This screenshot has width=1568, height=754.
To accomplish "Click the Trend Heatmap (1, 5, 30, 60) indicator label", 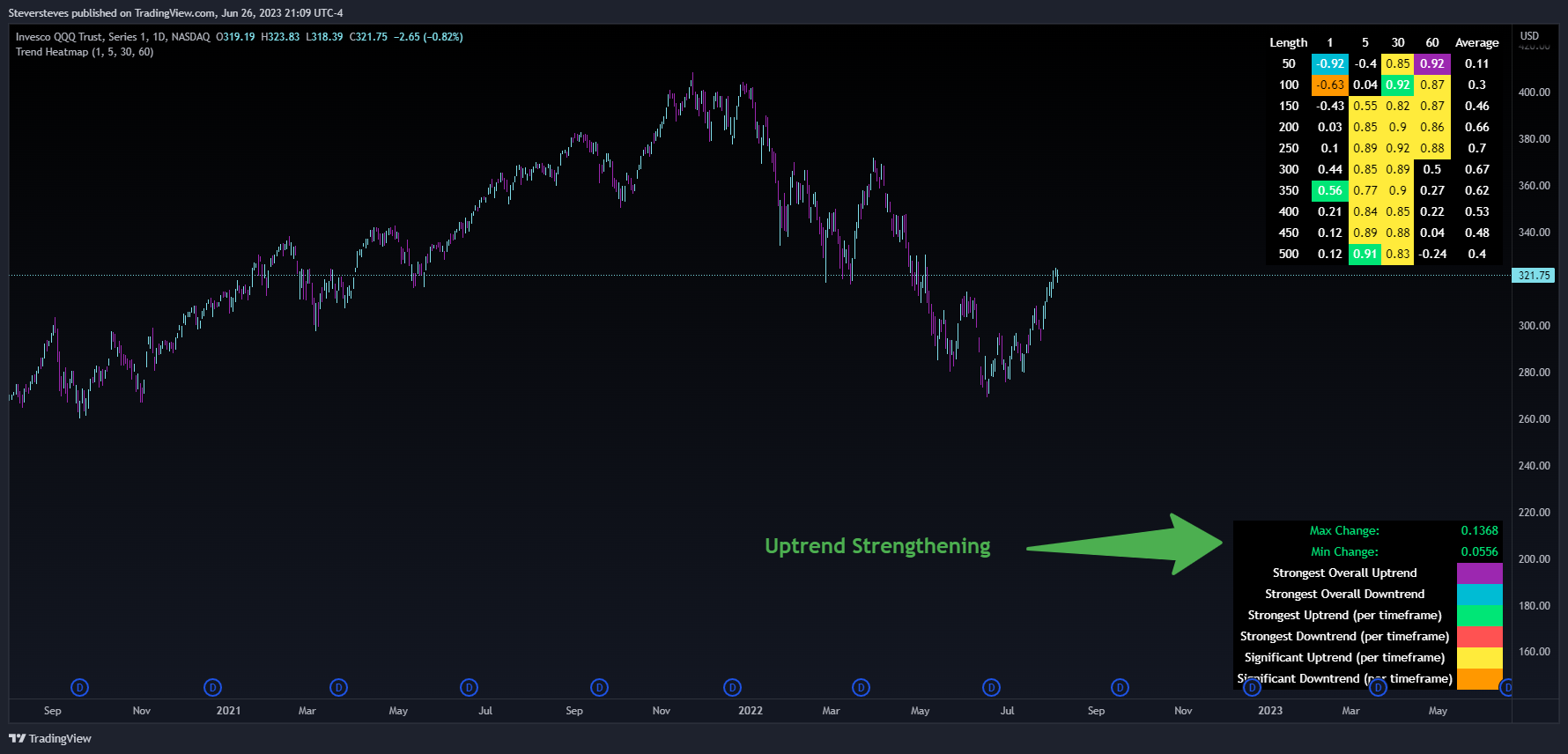I will click(85, 52).
